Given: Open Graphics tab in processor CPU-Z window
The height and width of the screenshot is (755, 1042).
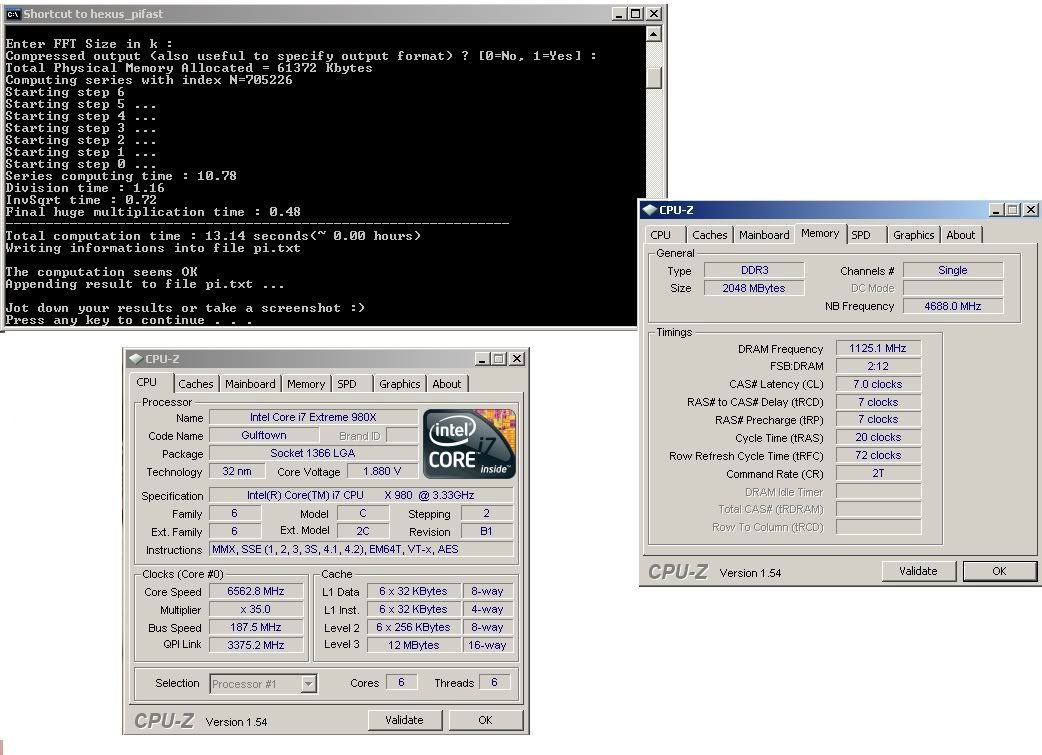Looking at the screenshot, I should pos(399,384).
